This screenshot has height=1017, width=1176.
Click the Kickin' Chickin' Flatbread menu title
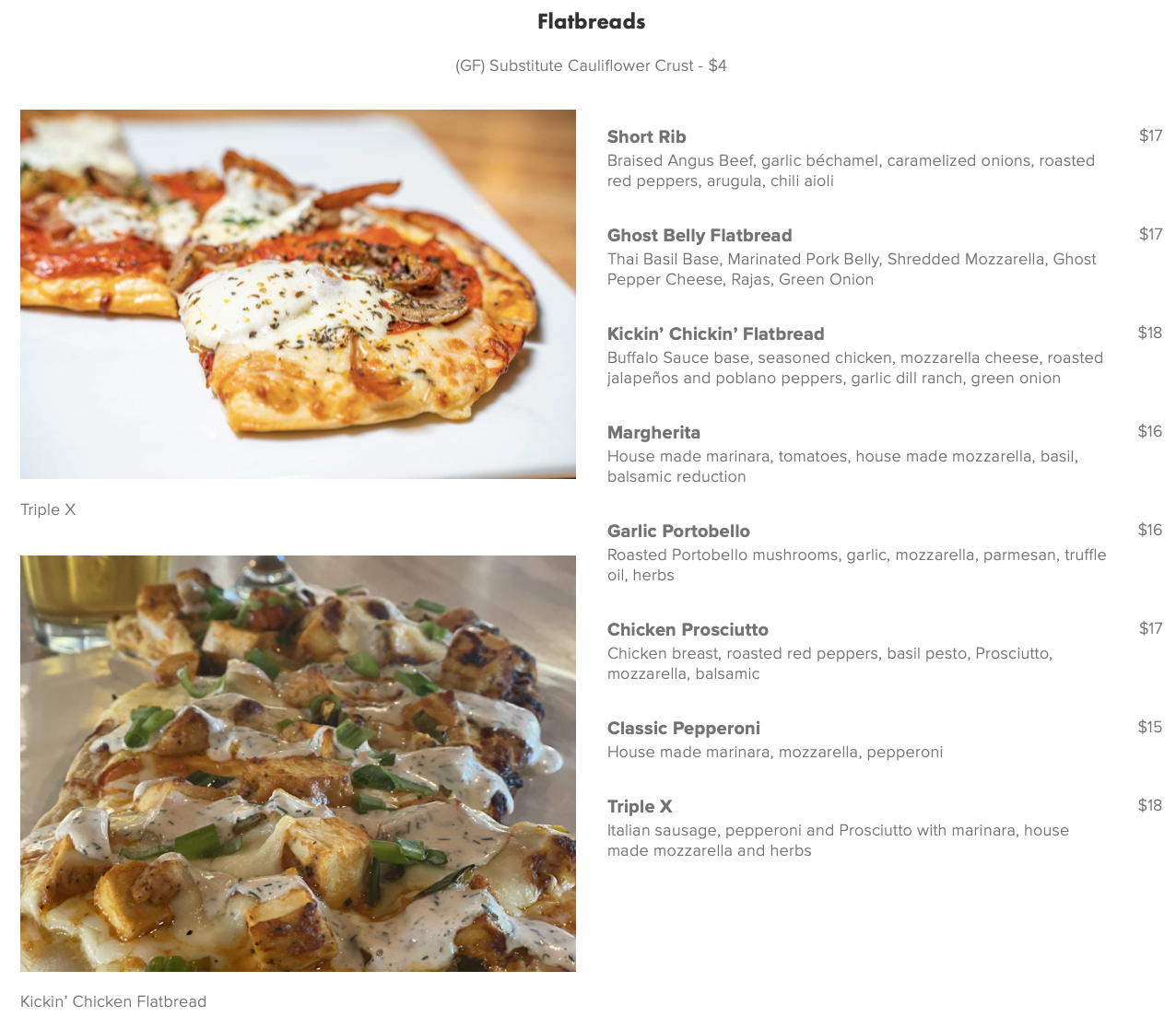pos(715,334)
